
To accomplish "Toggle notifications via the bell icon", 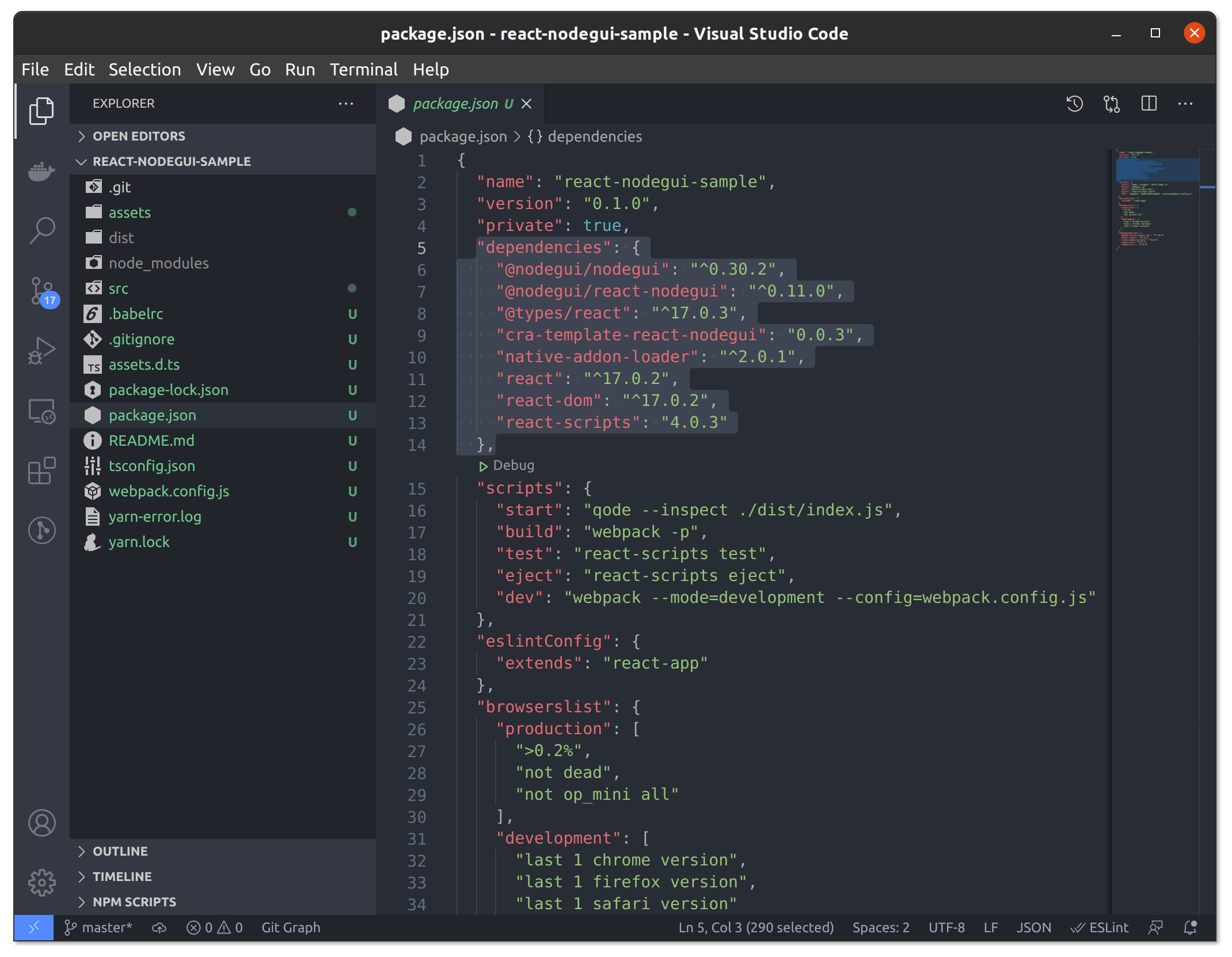I will (x=1189, y=927).
